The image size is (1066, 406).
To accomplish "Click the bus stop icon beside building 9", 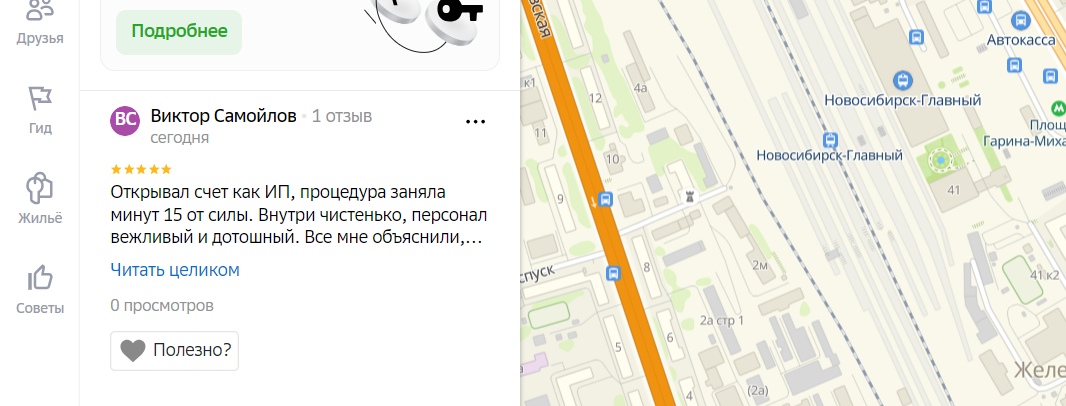I will (607, 200).
